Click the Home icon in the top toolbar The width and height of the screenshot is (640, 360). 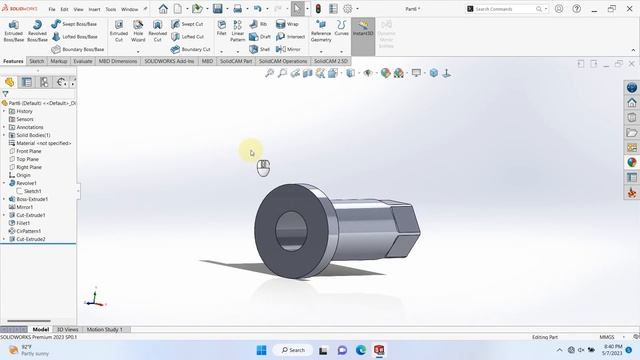163,9
